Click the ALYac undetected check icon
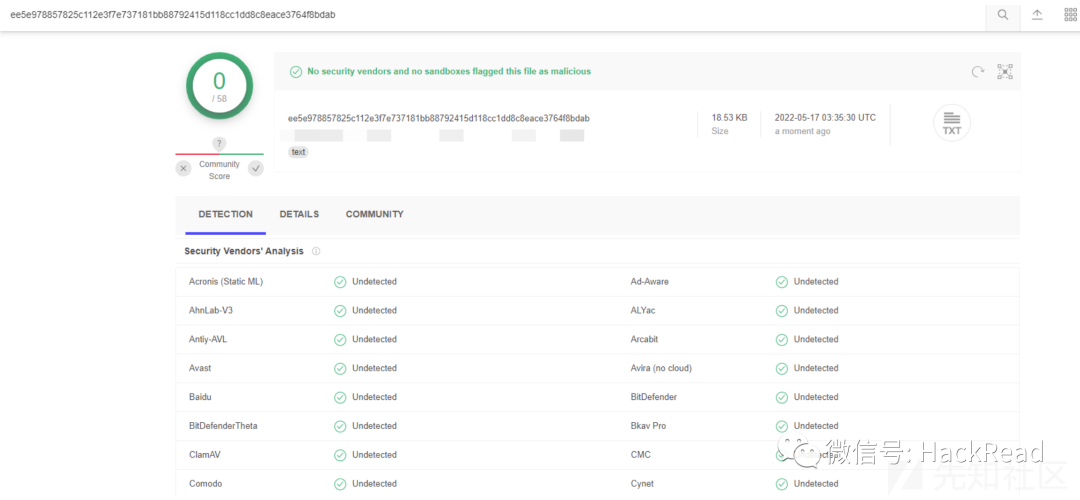The image size is (1080, 500). (782, 311)
